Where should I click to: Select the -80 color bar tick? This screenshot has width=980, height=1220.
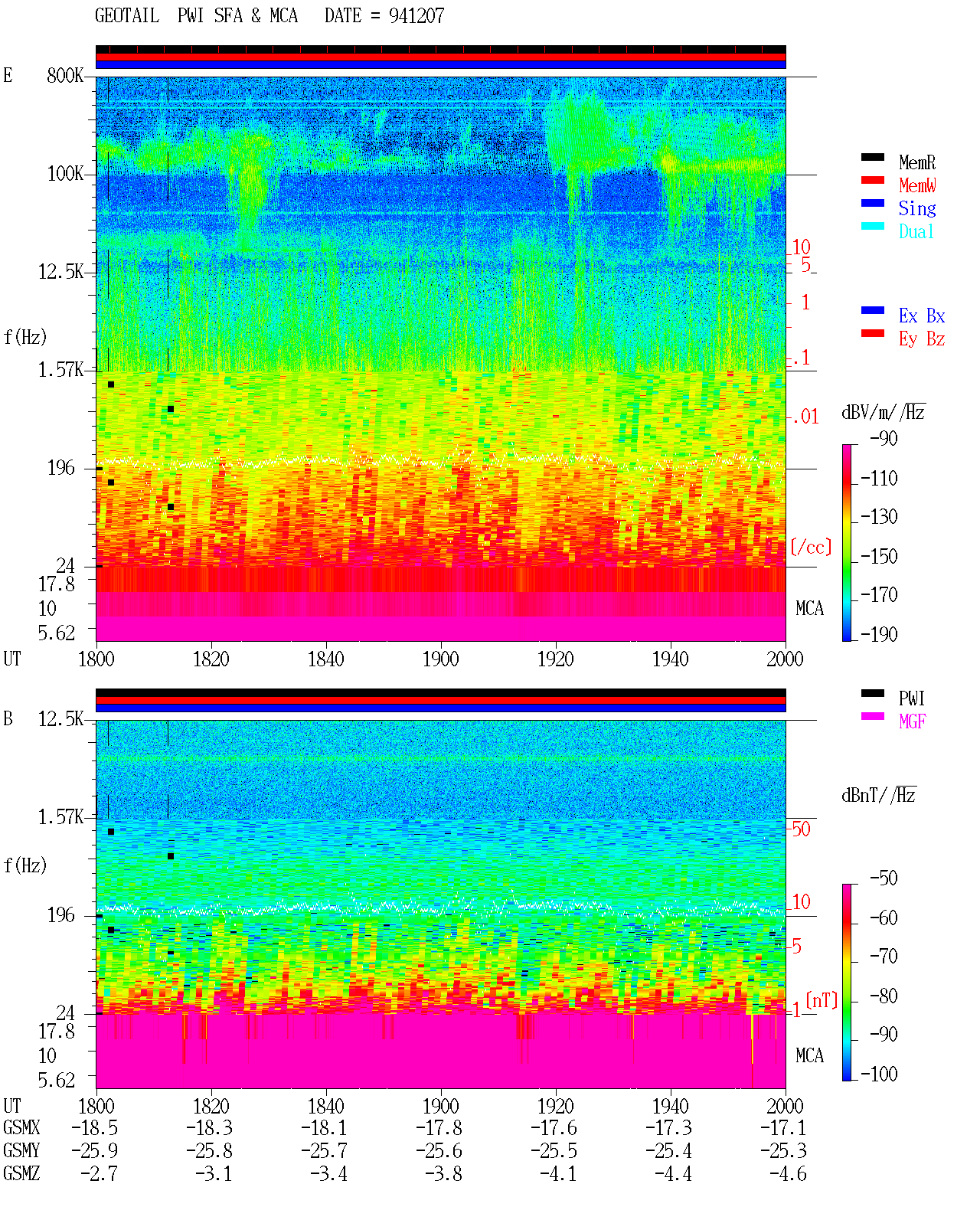[x=884, y=996]
